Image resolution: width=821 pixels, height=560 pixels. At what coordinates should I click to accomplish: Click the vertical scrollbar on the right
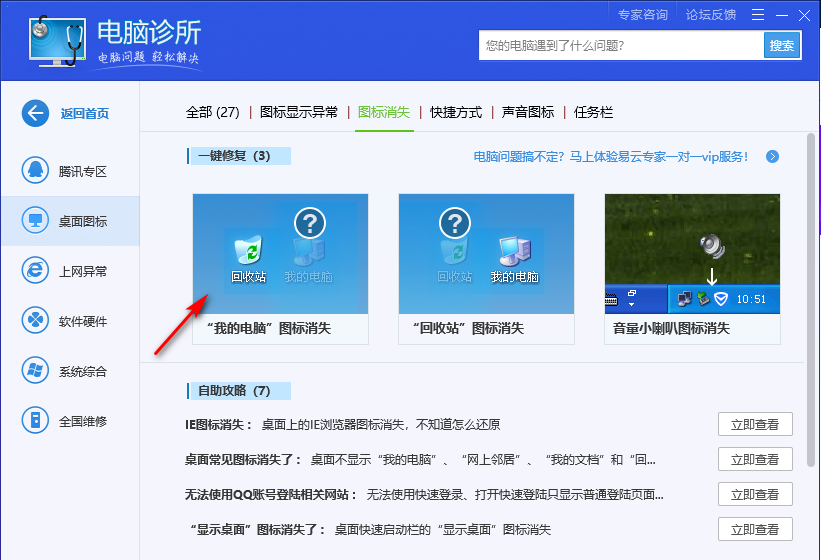pyautogui.click(x=810, y=300)
